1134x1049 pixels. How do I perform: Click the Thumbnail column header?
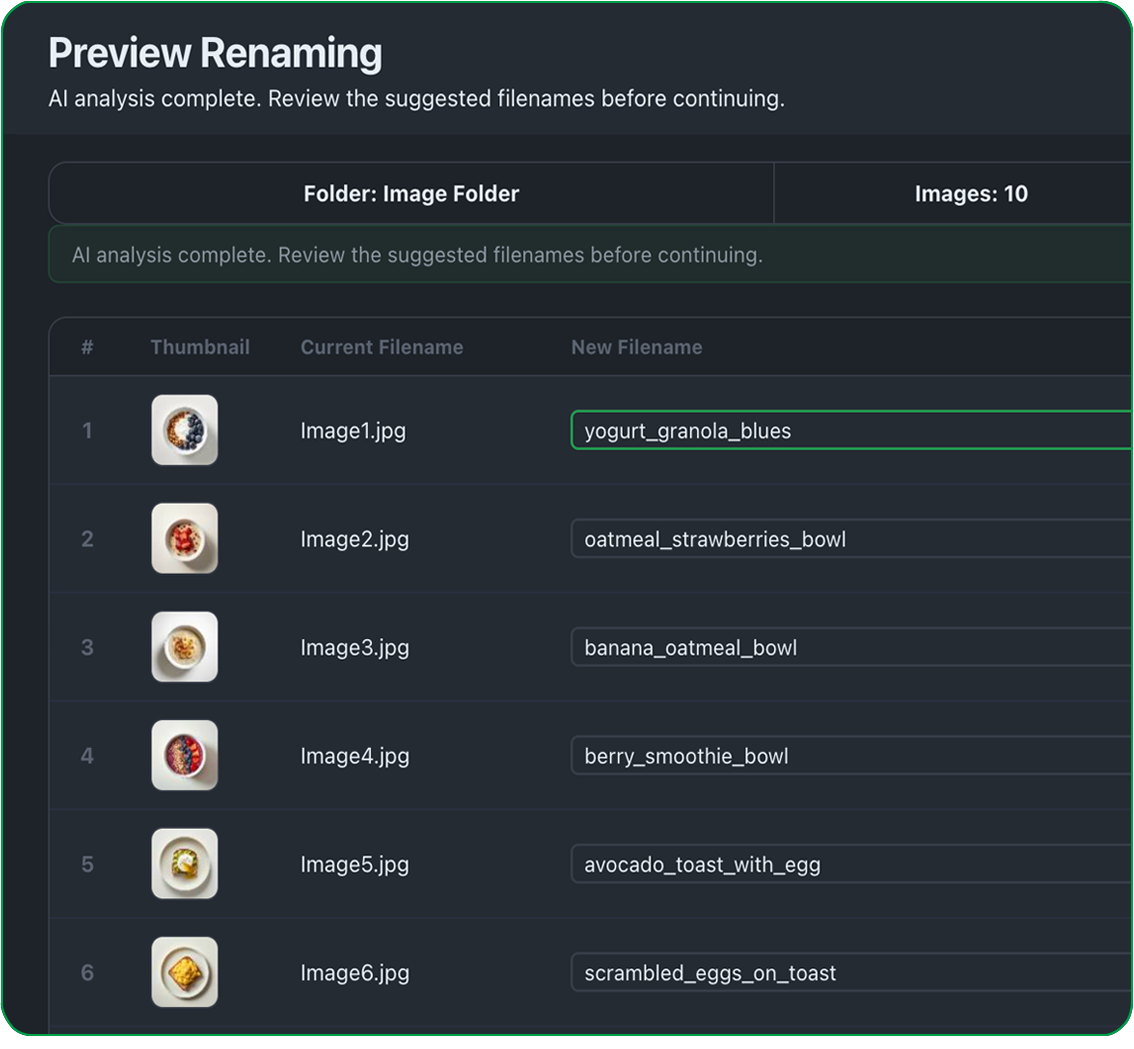point(200,347)
